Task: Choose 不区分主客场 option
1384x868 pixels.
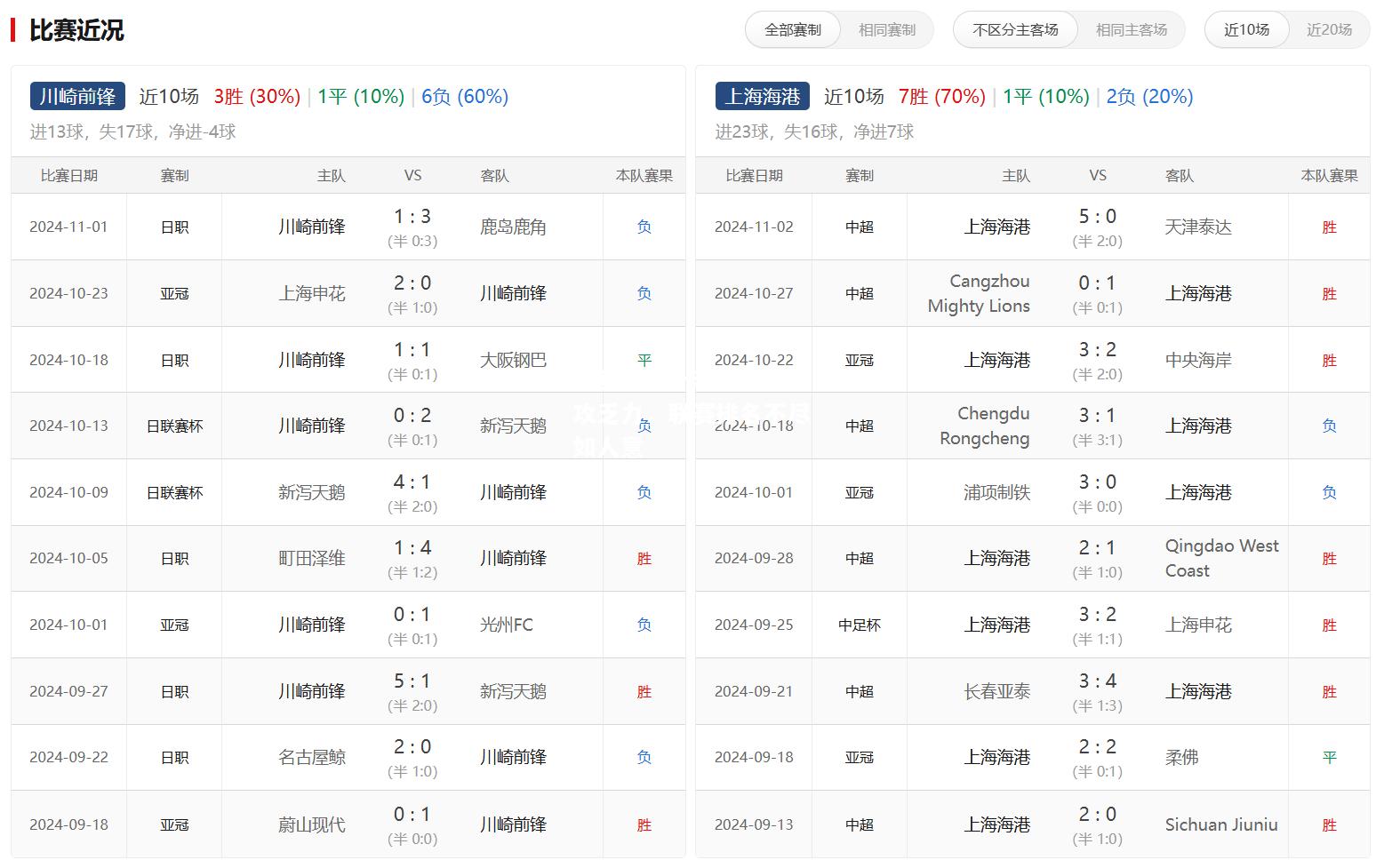Action: coord(1015,30)
